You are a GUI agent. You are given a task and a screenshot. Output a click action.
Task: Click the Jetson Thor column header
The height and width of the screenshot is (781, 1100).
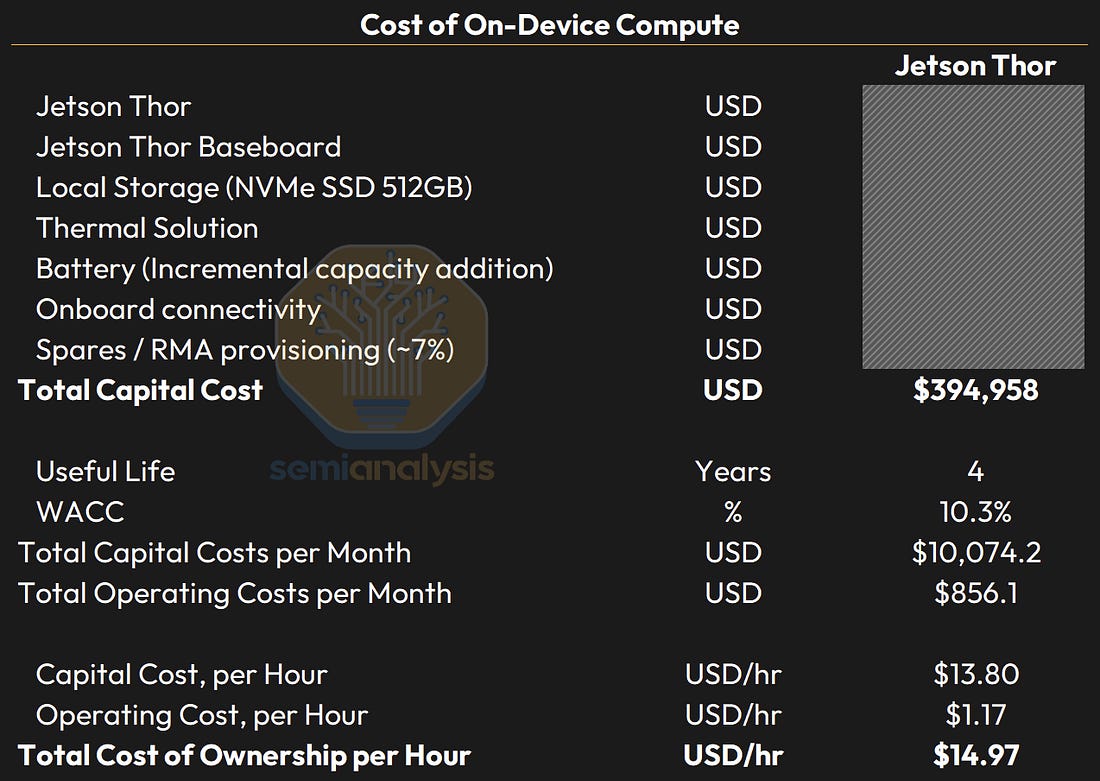pyautogui.click(x=975, y=65)
